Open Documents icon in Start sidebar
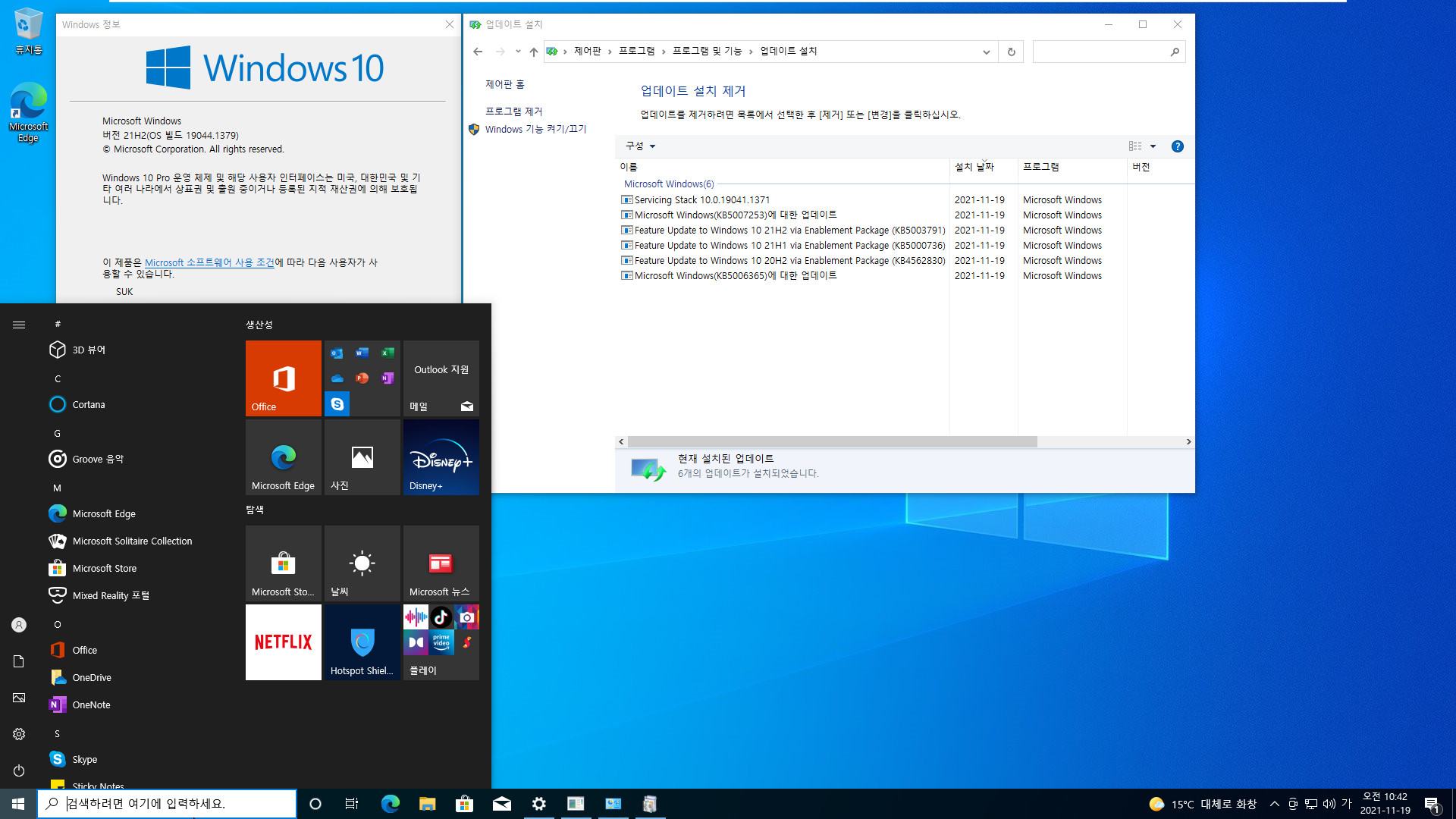The image size is (1456, 819). point(19,661)
